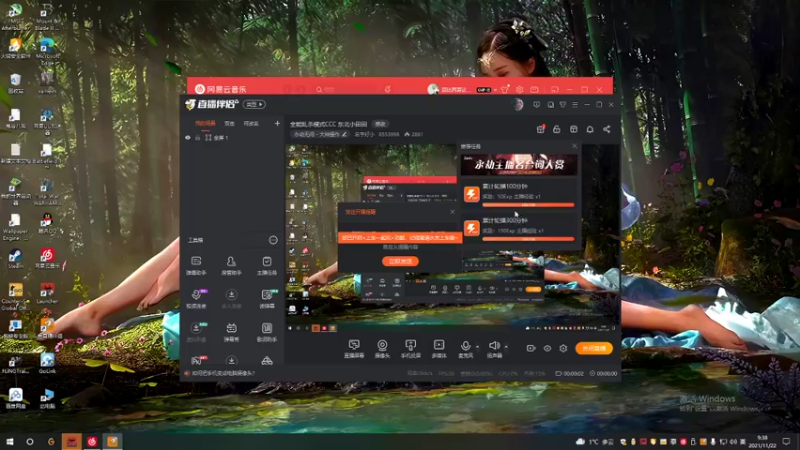
Task: Open the filter tool with green badge
Action: (x=267, y=298)
